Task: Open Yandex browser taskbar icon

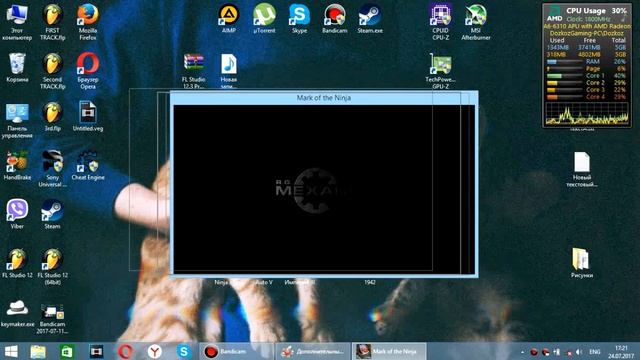Action: [x=154, y=351]
